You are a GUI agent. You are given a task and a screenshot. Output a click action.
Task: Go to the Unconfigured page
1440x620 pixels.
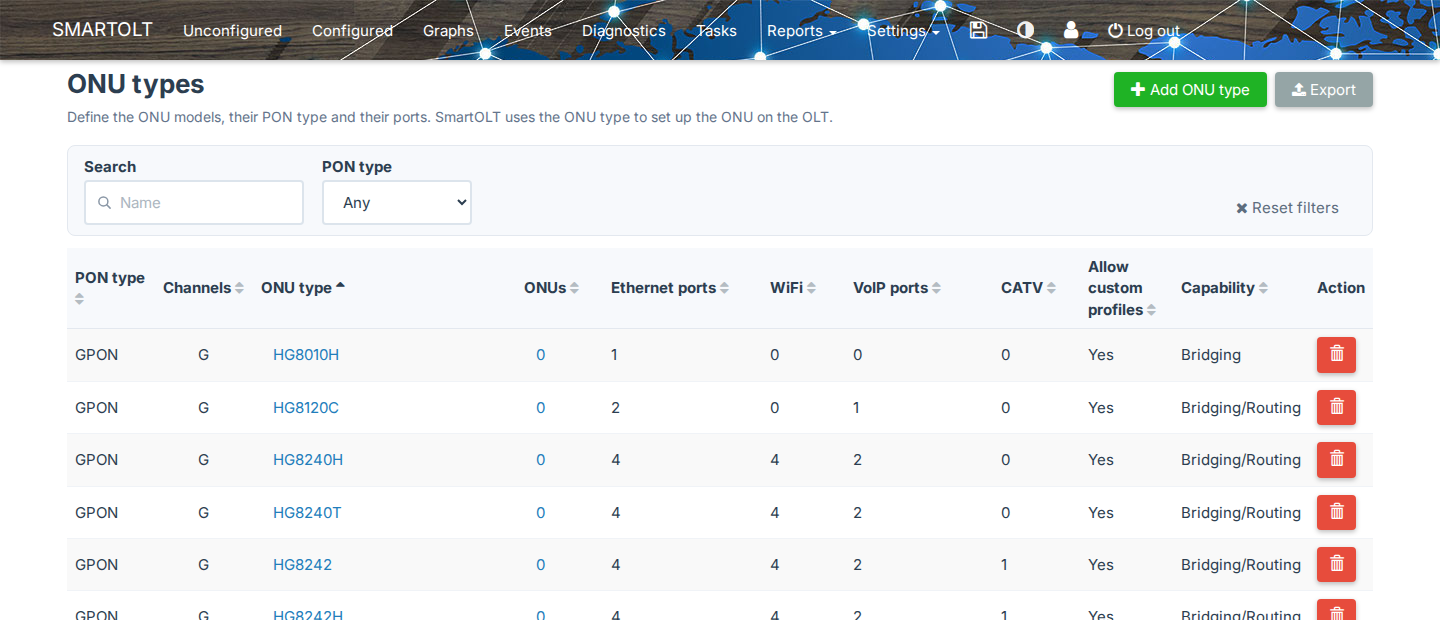tap(232, 31)
